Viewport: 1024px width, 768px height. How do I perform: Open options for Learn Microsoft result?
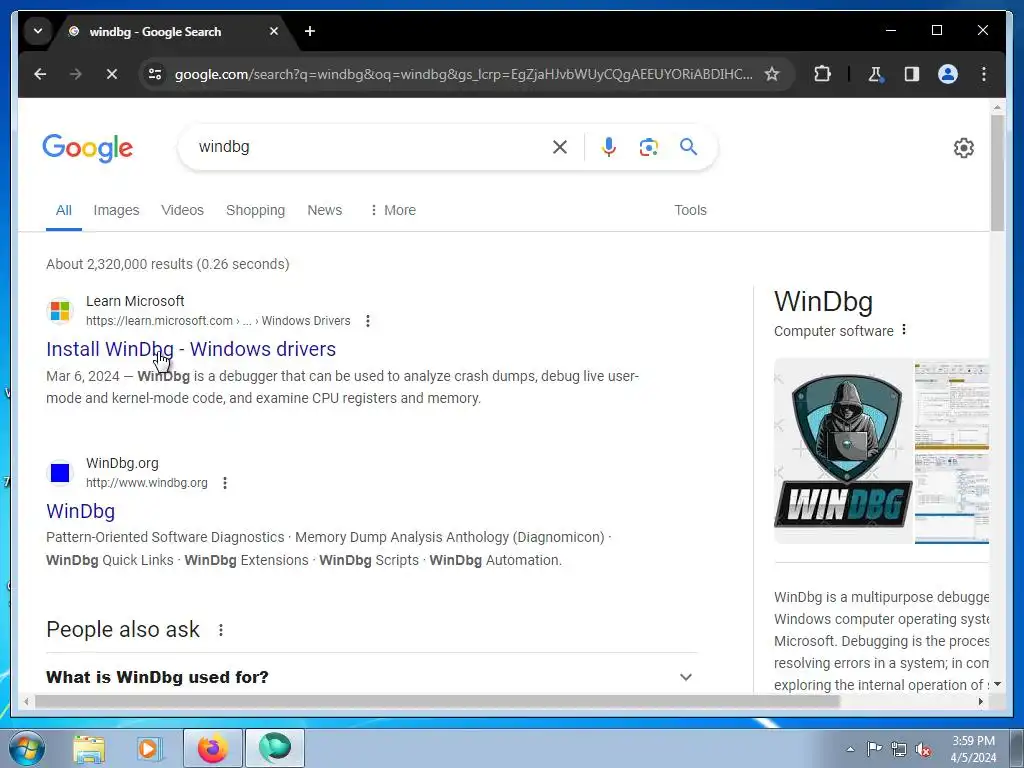pos(368,321)
